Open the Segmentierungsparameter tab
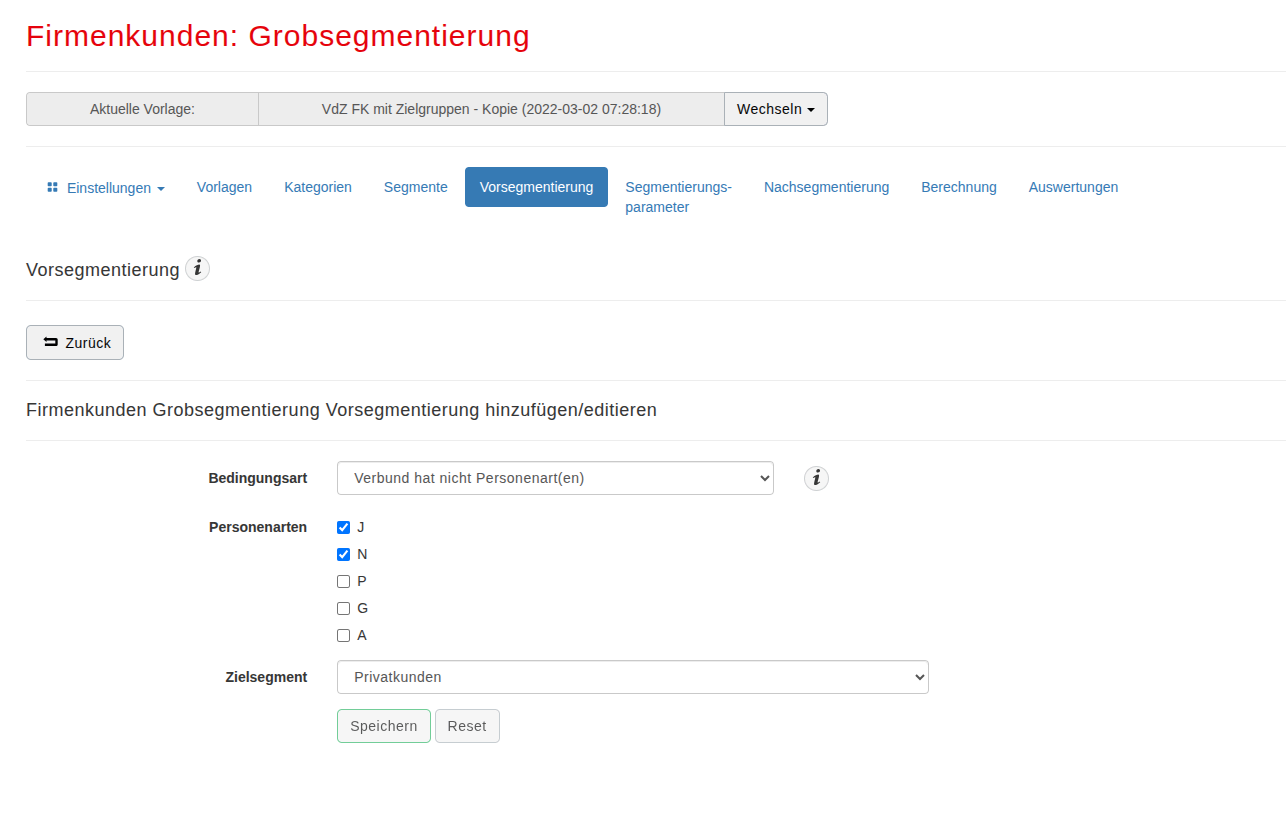 (679, 197)
